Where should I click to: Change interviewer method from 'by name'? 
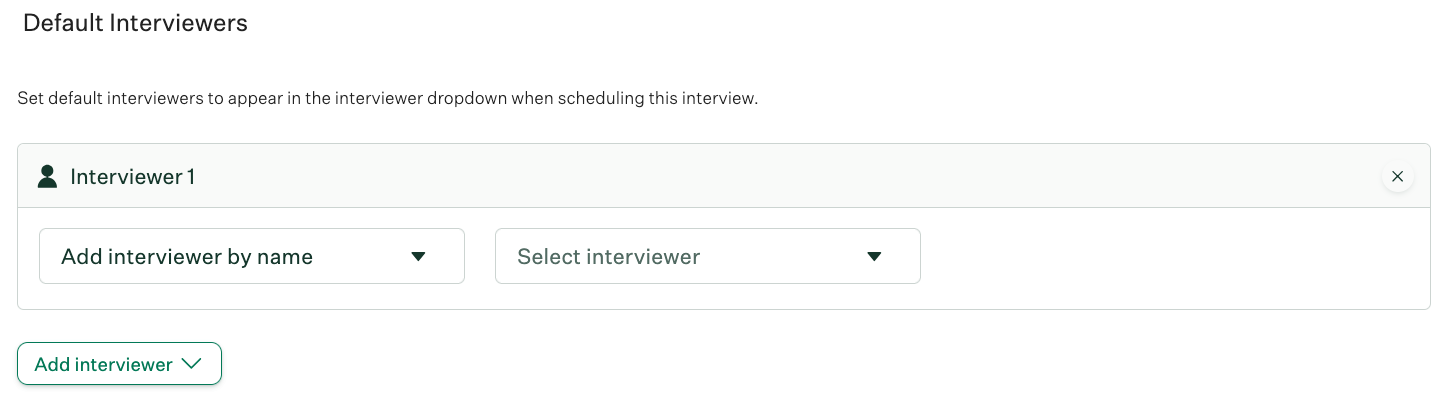251,256
